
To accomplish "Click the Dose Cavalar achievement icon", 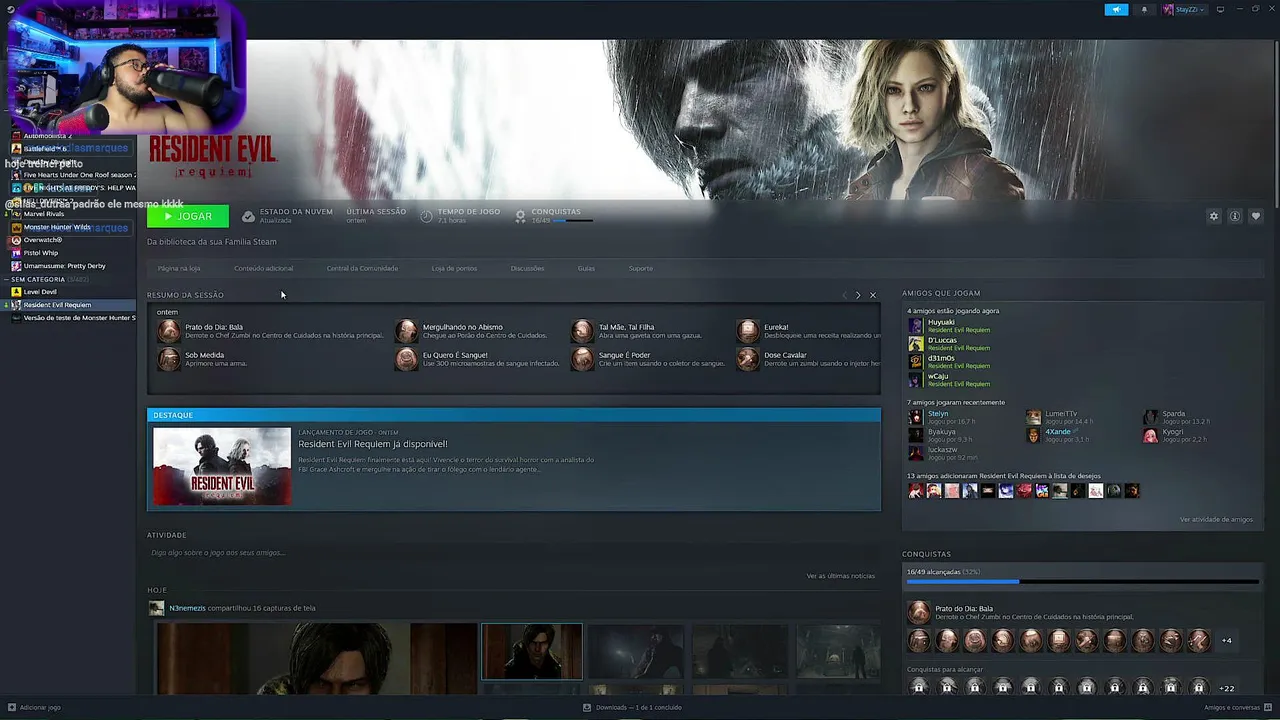I will tap(748, 359).
